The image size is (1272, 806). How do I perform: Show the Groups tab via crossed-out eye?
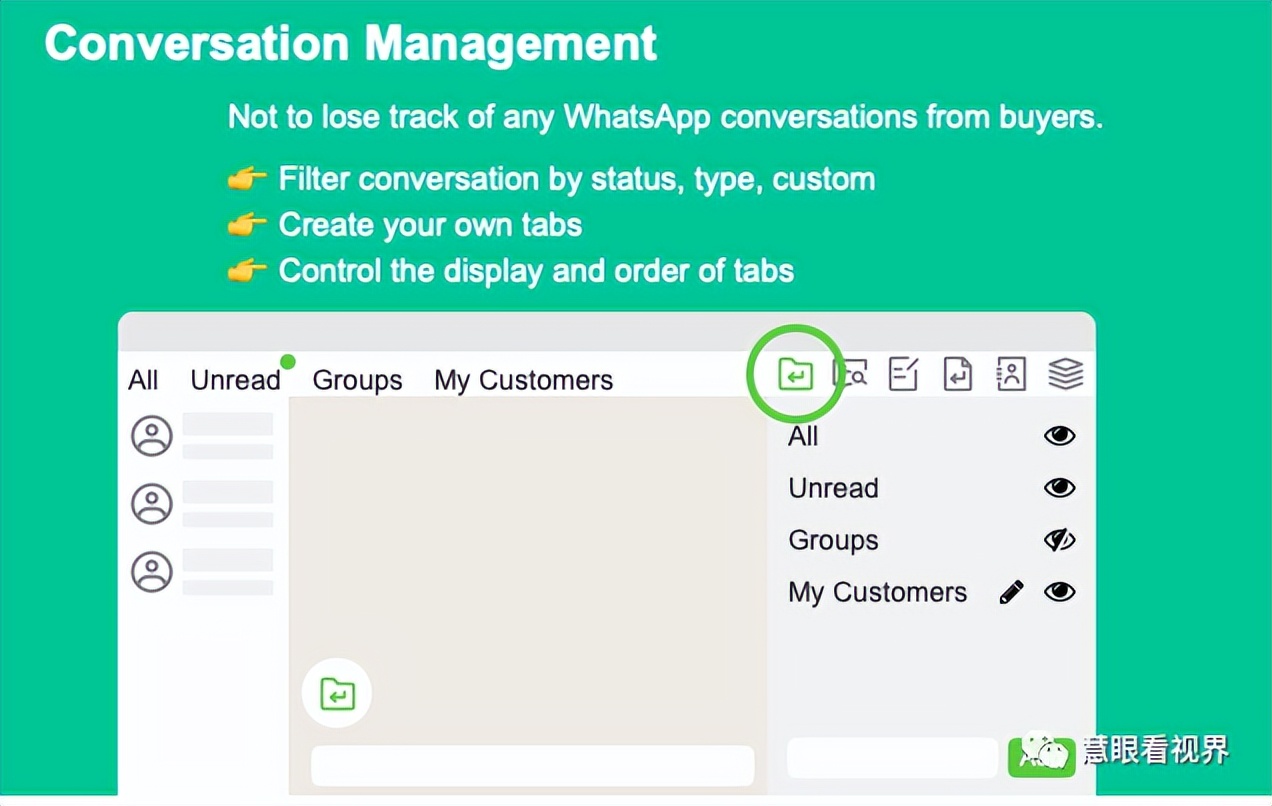[1059, 540]
